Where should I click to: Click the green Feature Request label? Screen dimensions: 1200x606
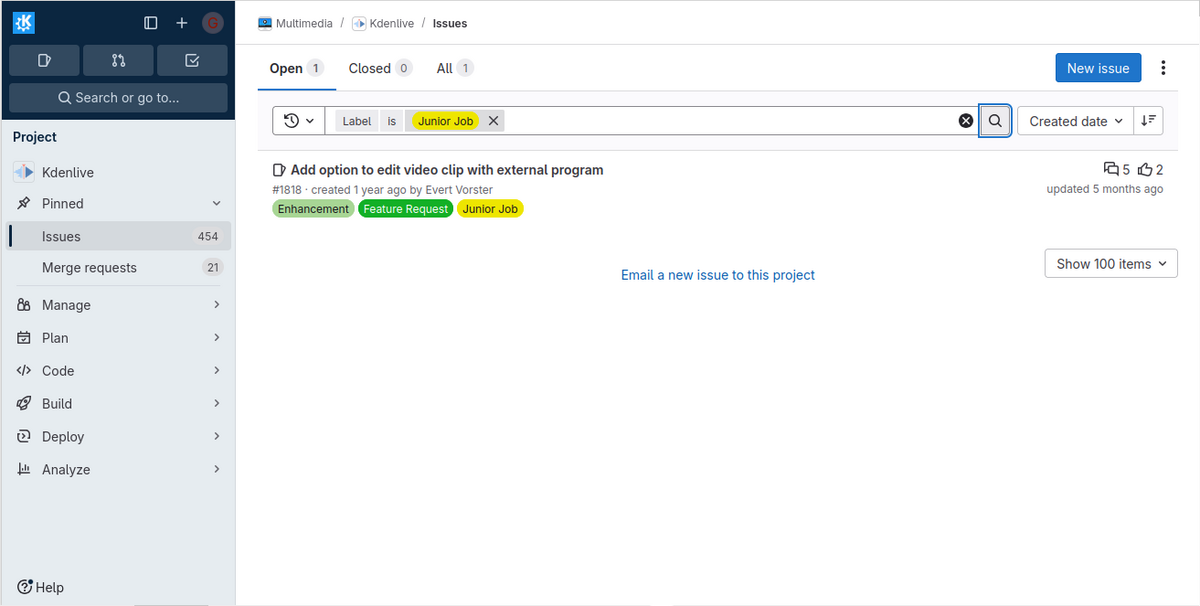tap(406, 209)
